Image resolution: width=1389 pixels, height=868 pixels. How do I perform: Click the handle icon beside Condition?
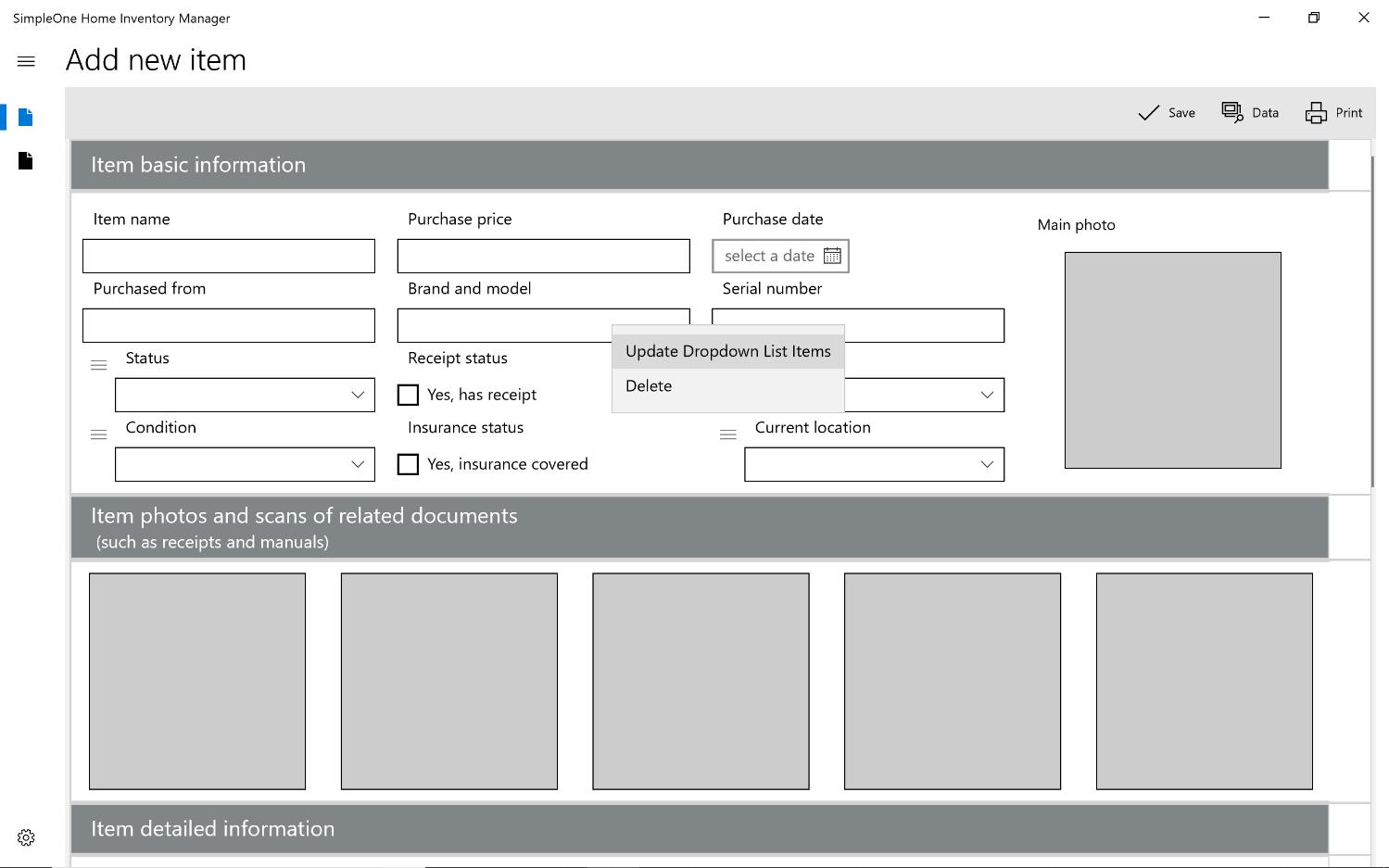coord(98,434)
